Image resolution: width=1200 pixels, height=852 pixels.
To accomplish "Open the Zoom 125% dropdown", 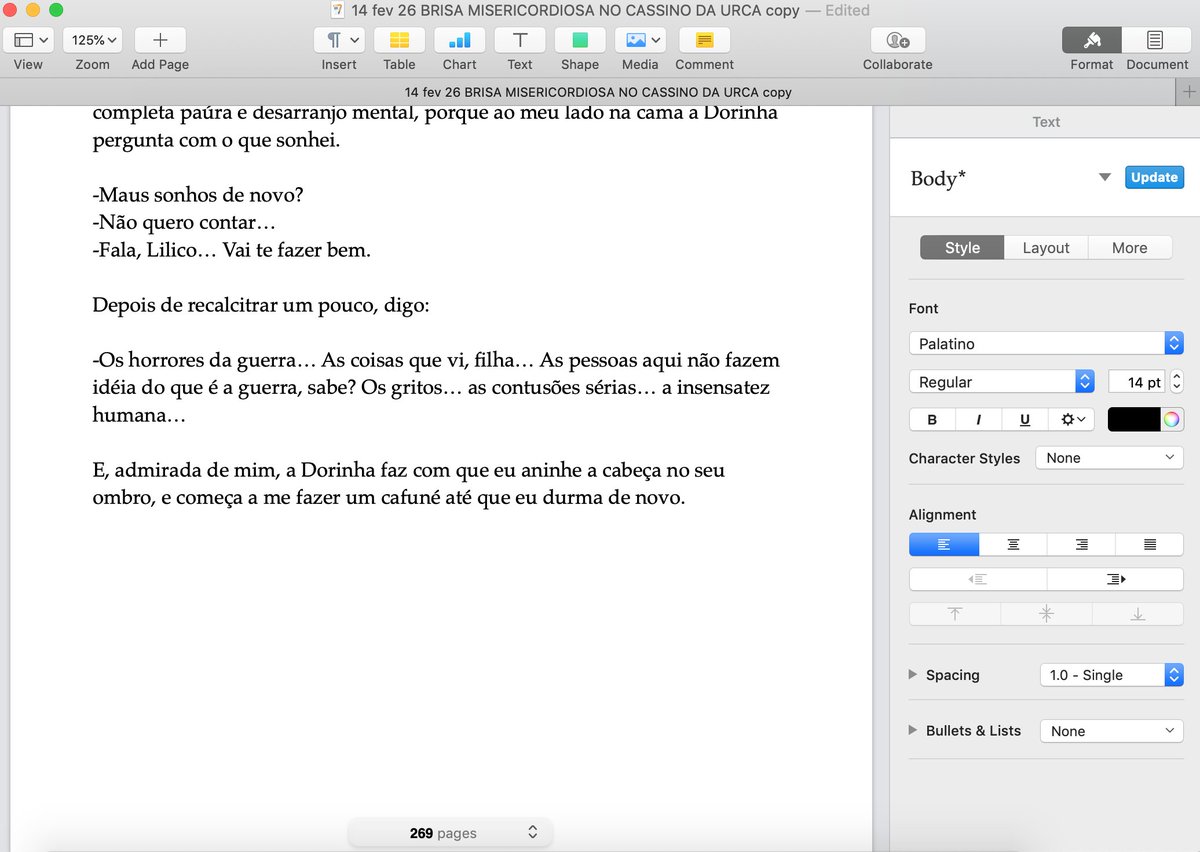I will [93, 40].
